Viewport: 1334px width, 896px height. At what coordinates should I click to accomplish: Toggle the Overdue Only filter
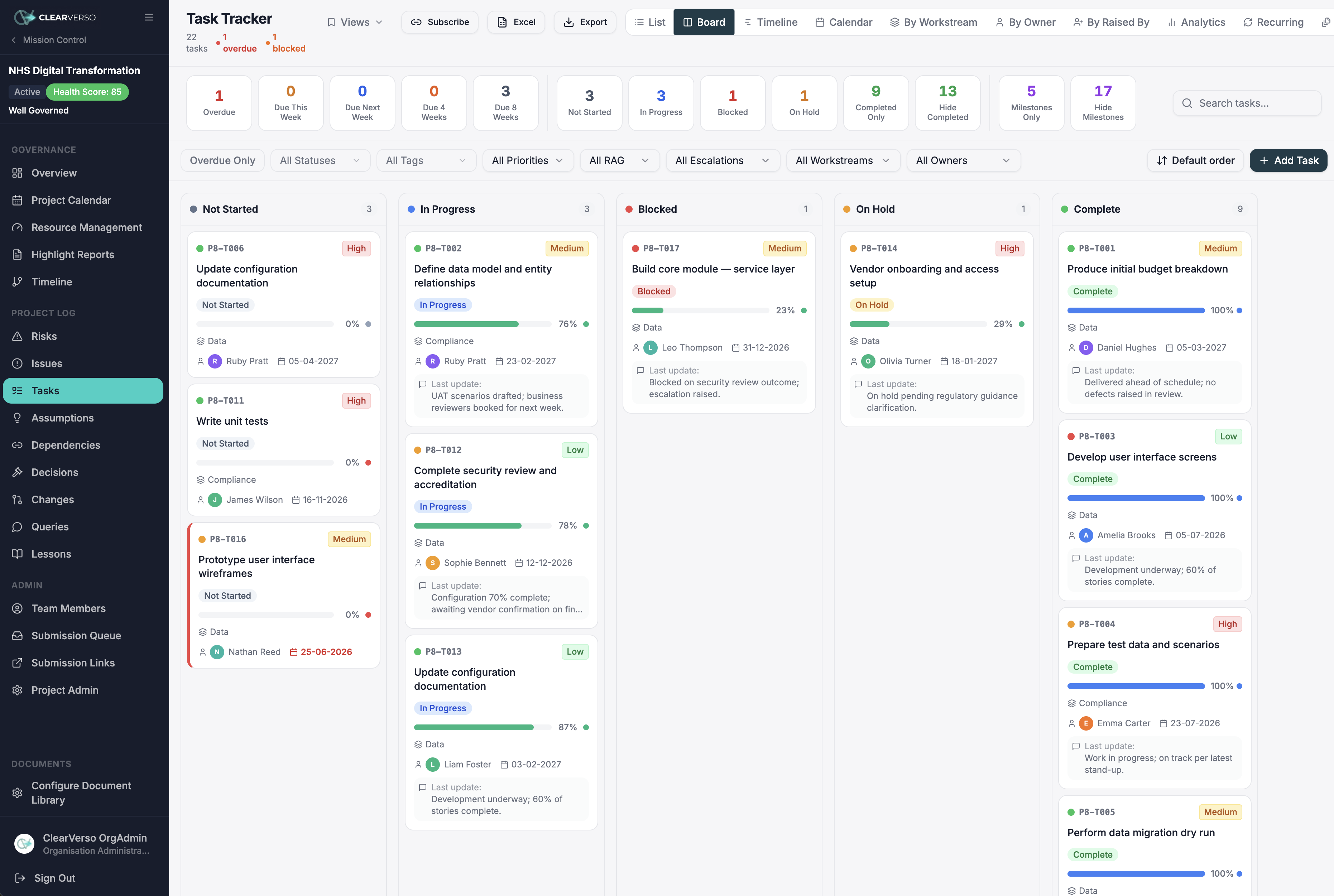pos(222,160)
